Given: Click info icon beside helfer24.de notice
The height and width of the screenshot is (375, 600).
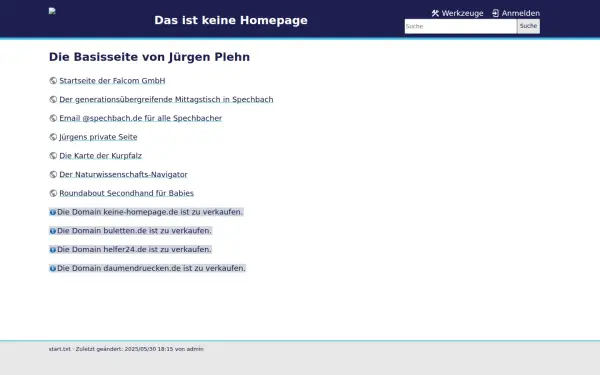Looking at the screenshot, I should (53, 250).
